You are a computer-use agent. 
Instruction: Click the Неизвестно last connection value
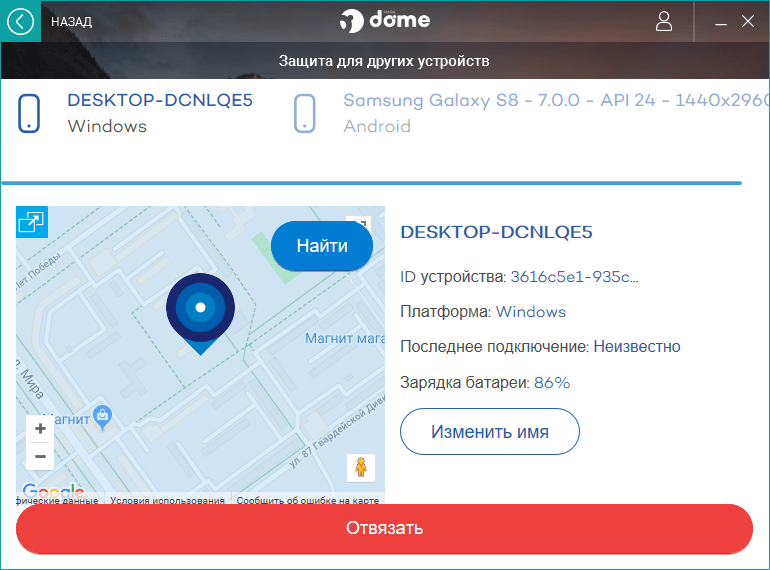(x=637, y=347)
